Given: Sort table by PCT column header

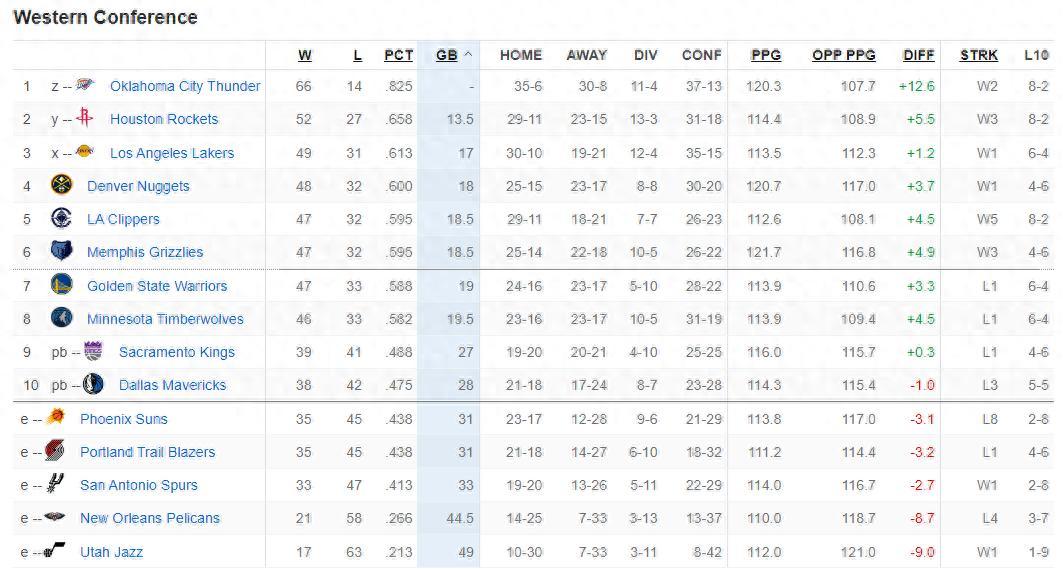Looking at the screenshot, I should pyautogui.click(x=398, y=55).
